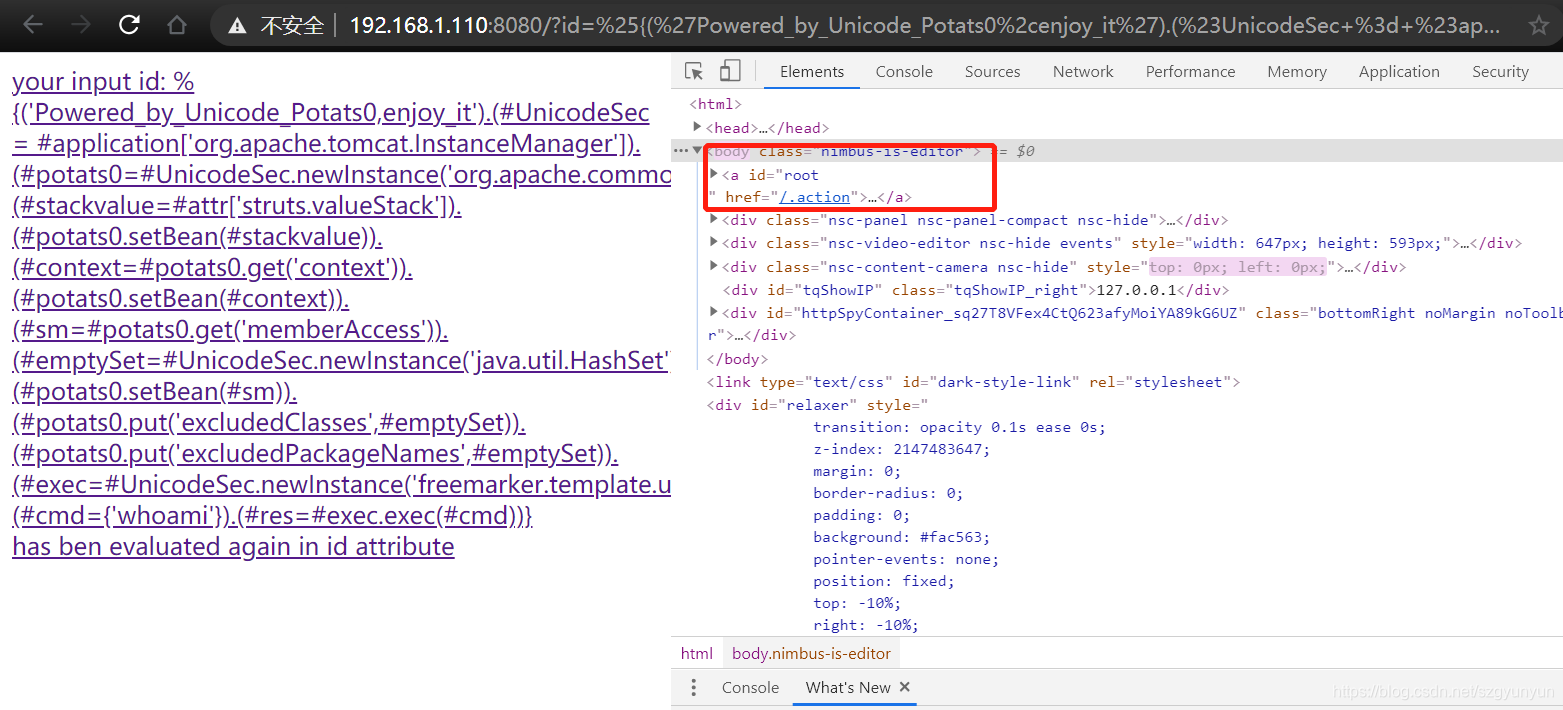Expand the nsc-video-editor div node
Viewport: 1563px width, 710px height.
pos(714,242)
